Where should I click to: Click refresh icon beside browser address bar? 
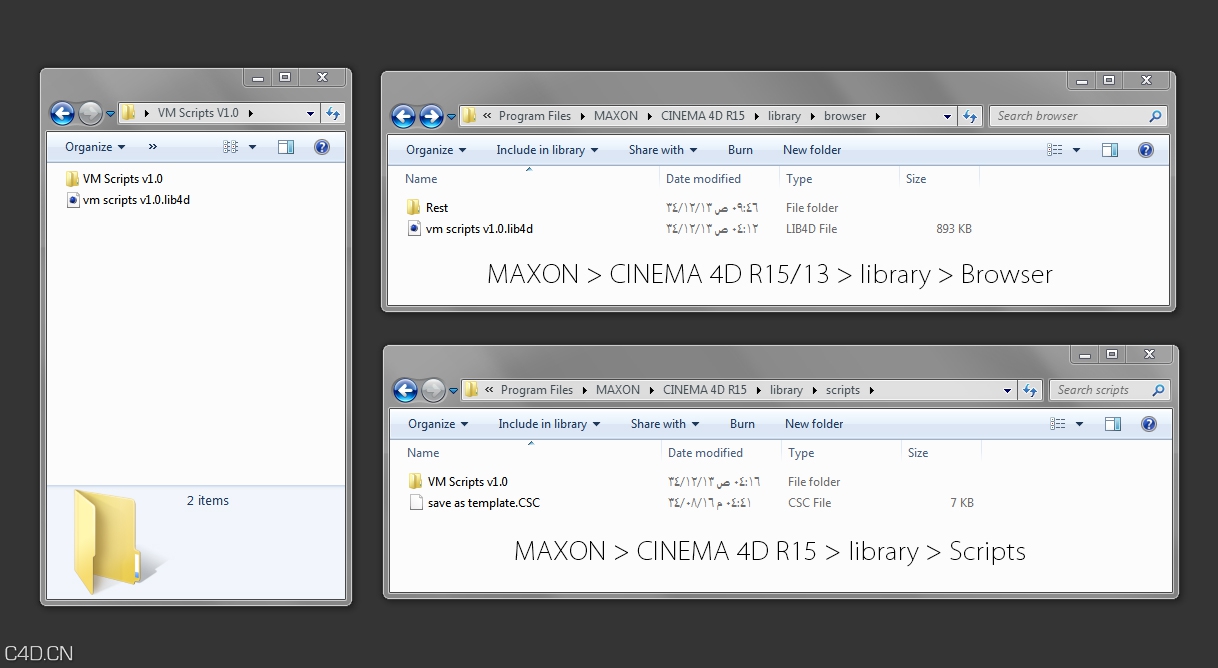(x=969, y=116)
